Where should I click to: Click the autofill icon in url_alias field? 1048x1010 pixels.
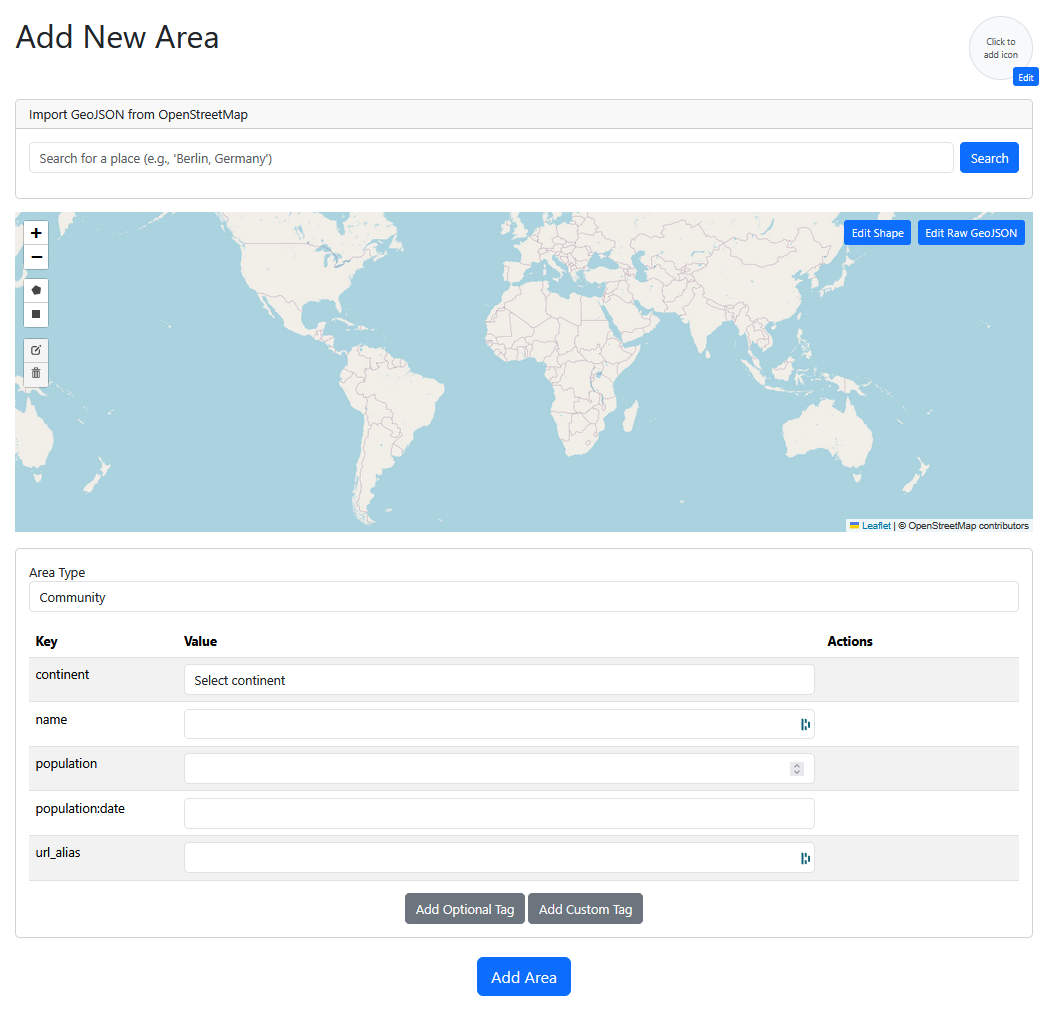click(804, 858)
